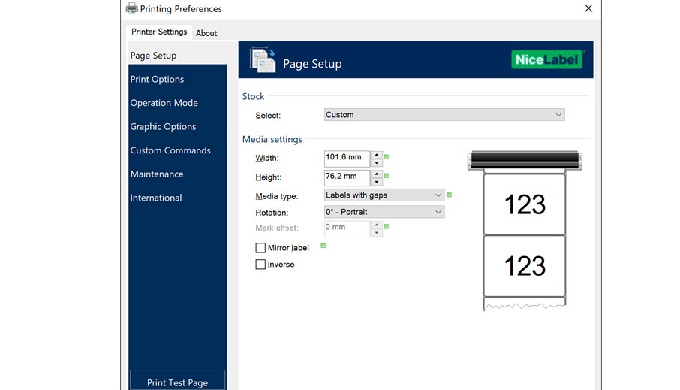Screen dimensions: 680x390
Task: Enable the Mirror label checkbox
Action: (x=260, y=248)
